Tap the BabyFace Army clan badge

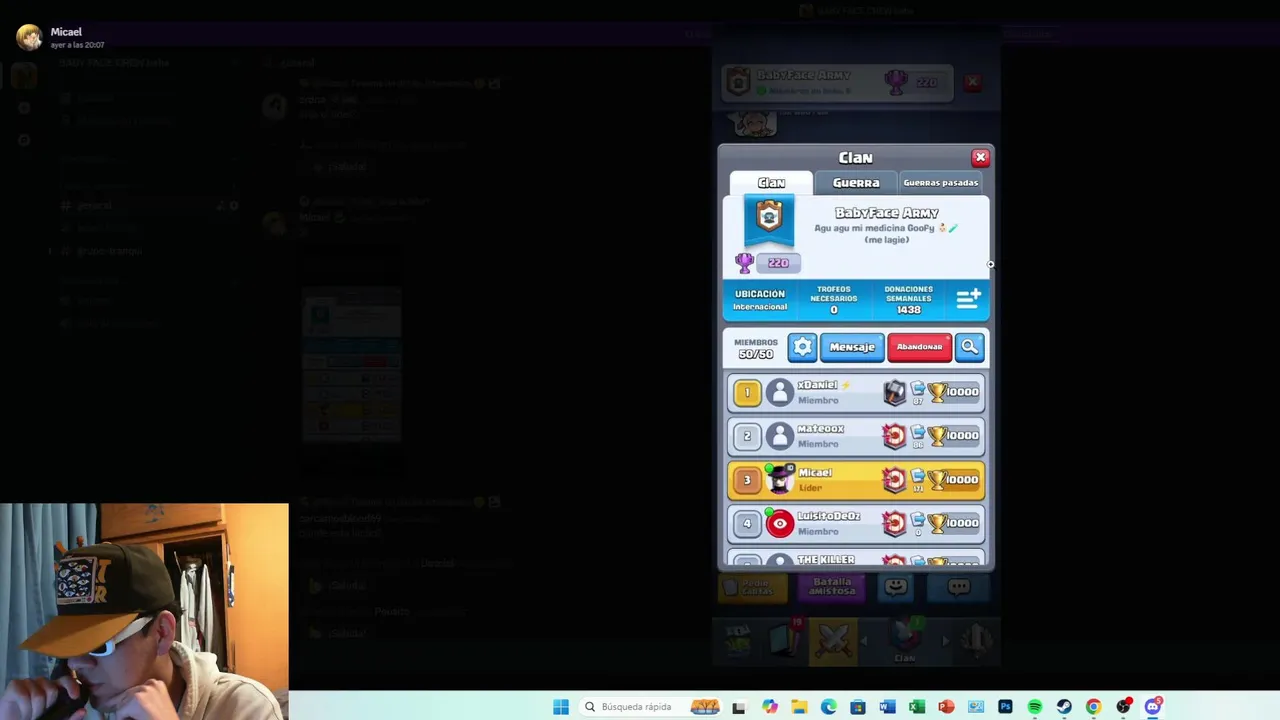coord(769,221)
